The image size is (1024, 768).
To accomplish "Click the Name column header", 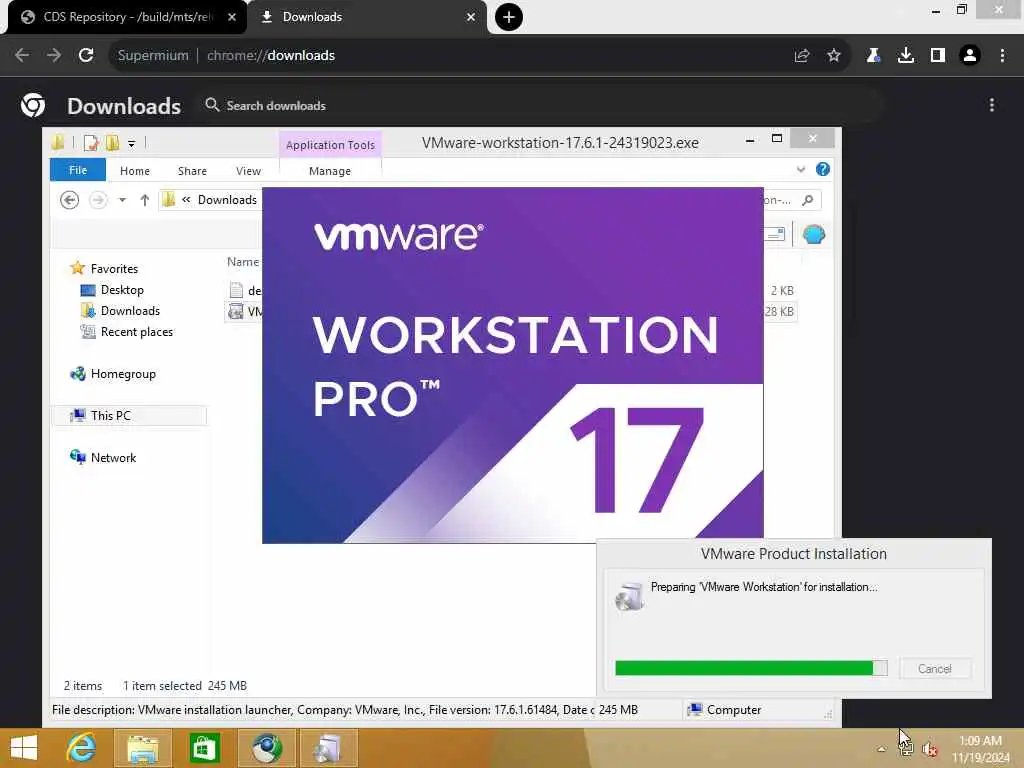I will coord(243,262).
